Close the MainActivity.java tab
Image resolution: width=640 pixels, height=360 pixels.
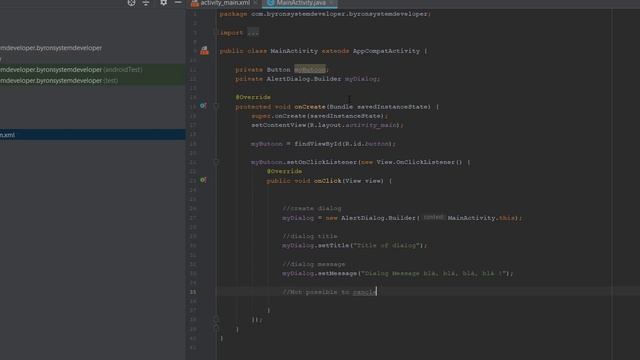(331, 3)
